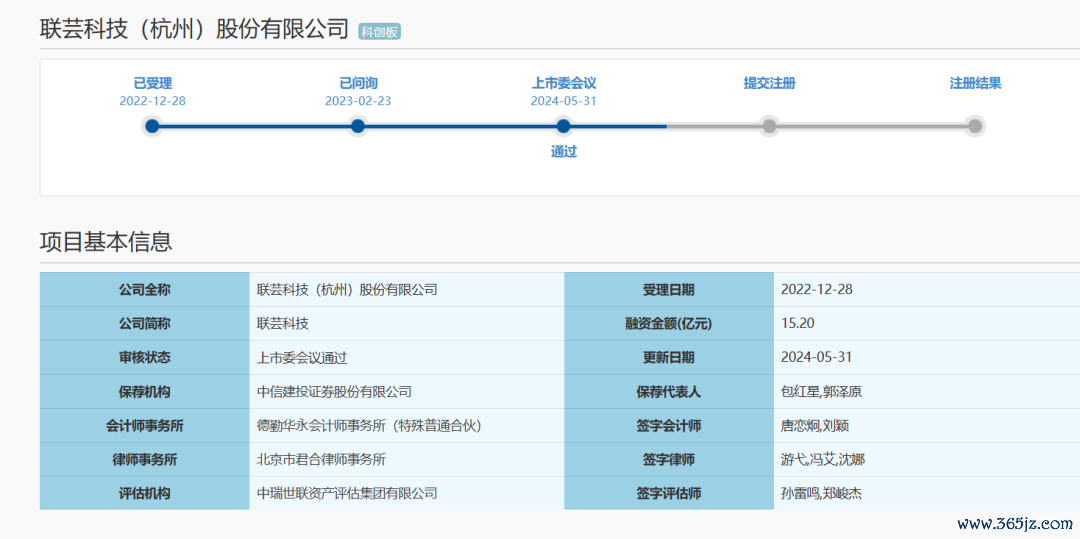
Task: Select the 提交注册 timeline node dot
Action: tap(769, 126)
